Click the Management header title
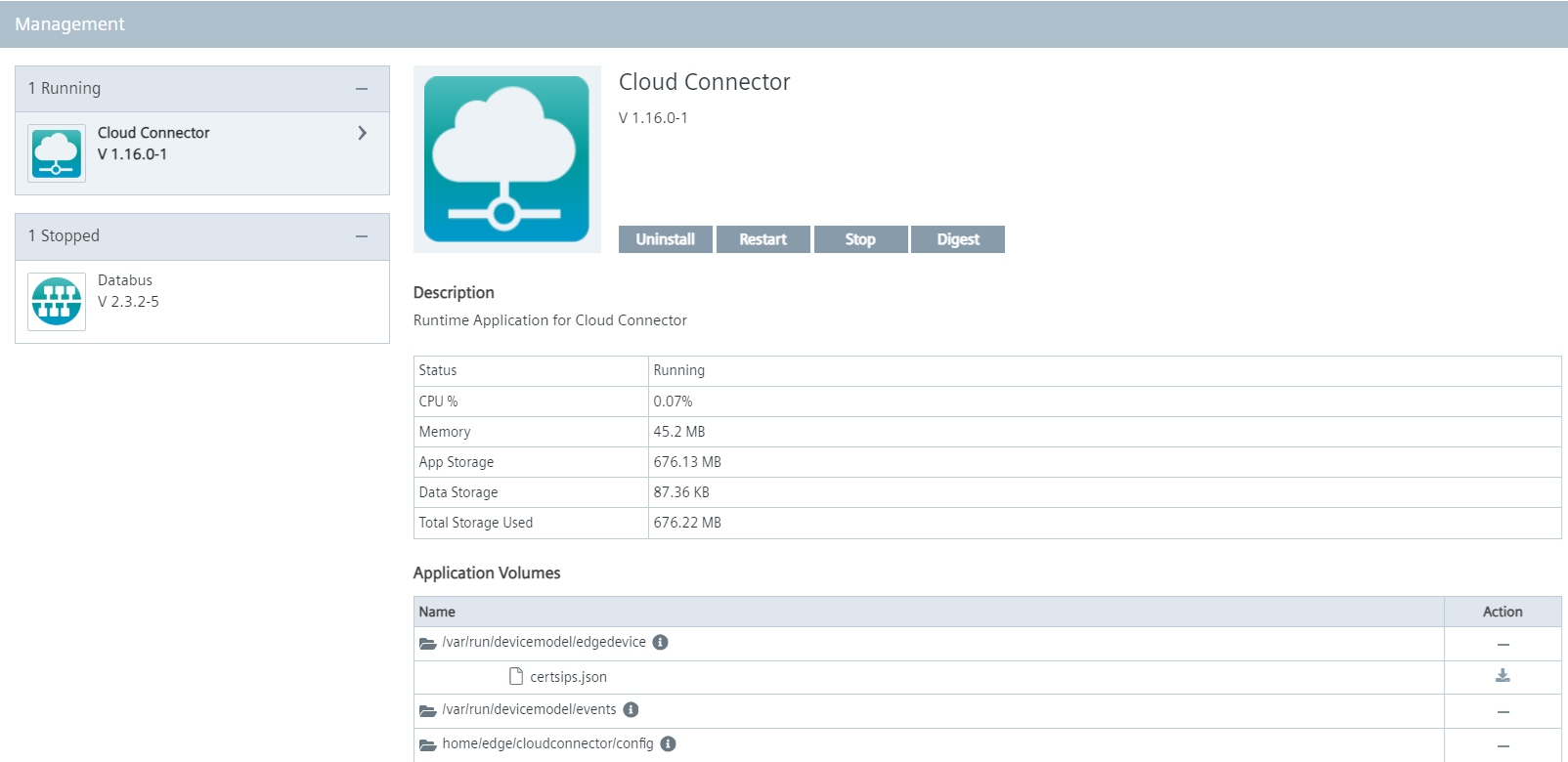Screen dimensions: 1568x762 coord(69,24)
